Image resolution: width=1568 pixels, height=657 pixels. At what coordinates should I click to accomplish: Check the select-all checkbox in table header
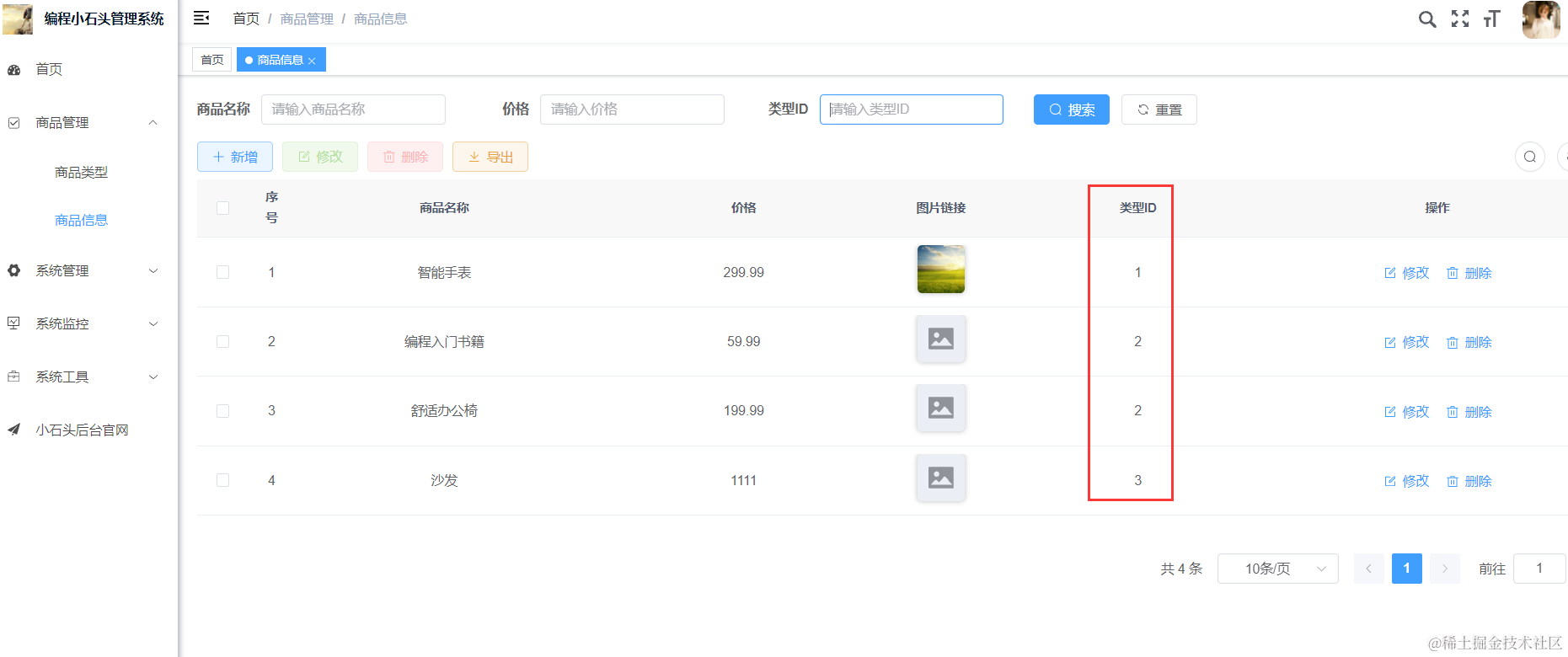tap(222, 208)
